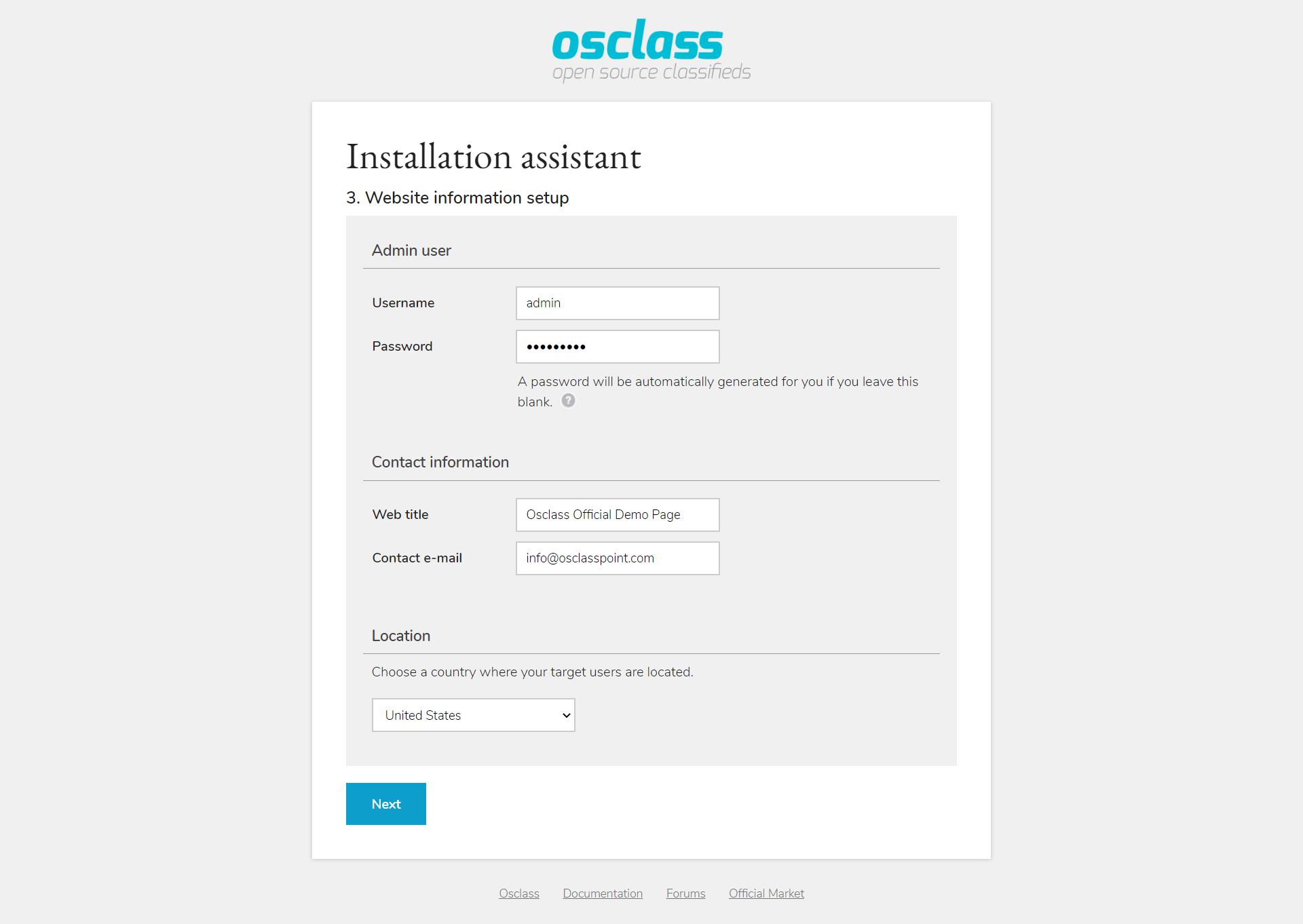This screenshot has width=1303, height=924.
Task: Select the Web title text box
Action: [617, 515]
